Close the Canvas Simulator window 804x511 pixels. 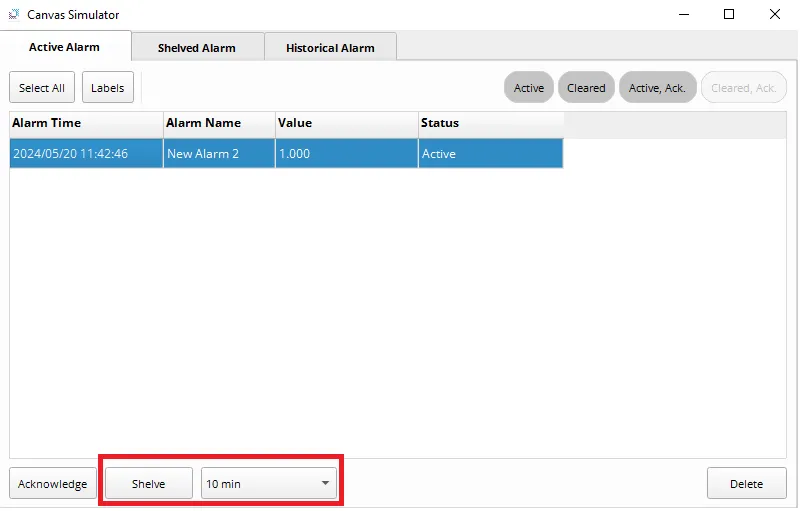775,15
